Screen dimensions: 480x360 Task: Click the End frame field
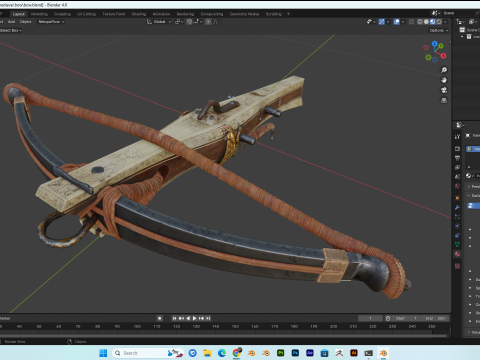pyautogui.click(x=435, y=318)
